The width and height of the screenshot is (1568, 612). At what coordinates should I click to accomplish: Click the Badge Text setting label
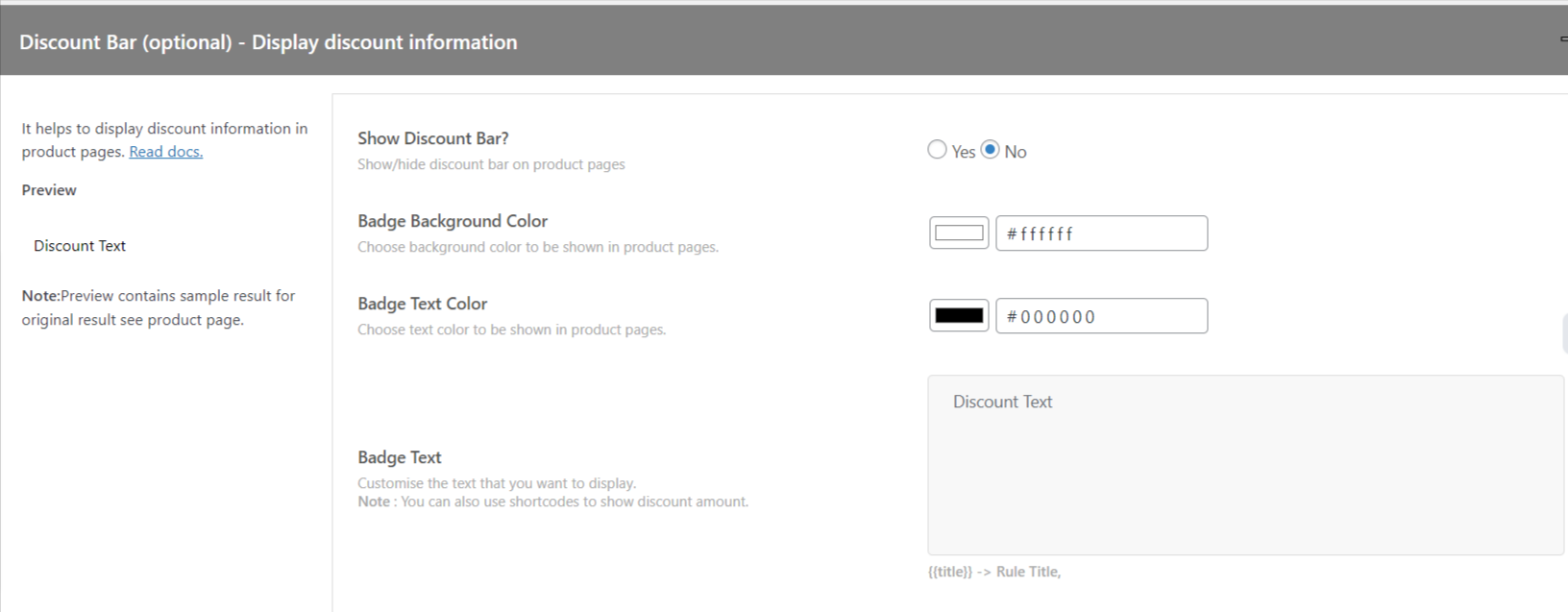tap(400, 457)
